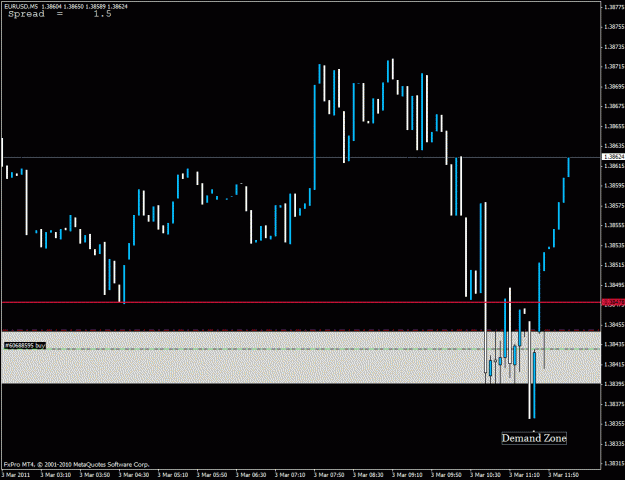Image resolution: width=625 pixels, height=480 pixels.
Task: Click the '3 Mar 05:10' time label
Action: (x=173, y=475)
